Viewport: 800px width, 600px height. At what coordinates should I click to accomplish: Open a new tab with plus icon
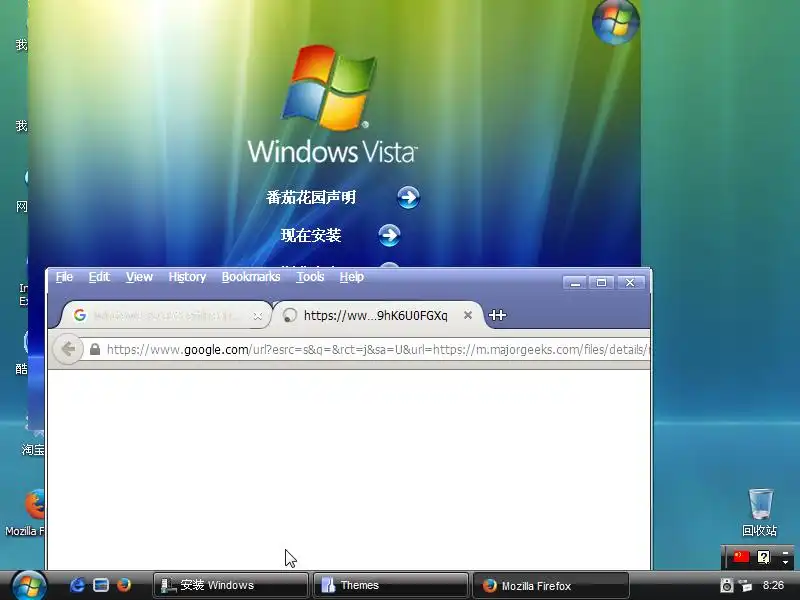[497, 315]
